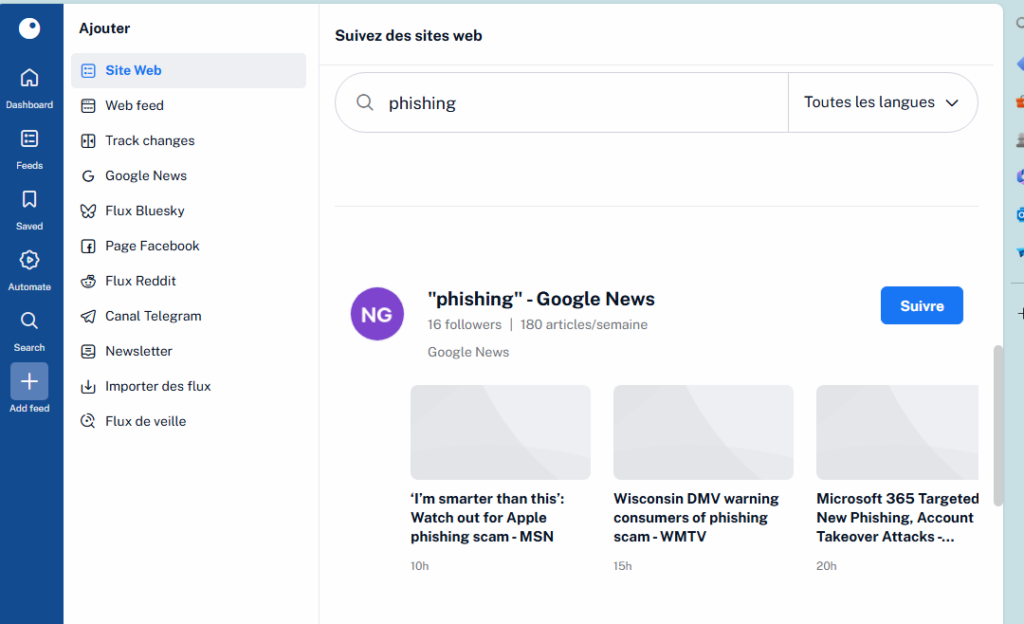
Task: Go to Feeds in the sidebar
Action: [x=29, y=139]
